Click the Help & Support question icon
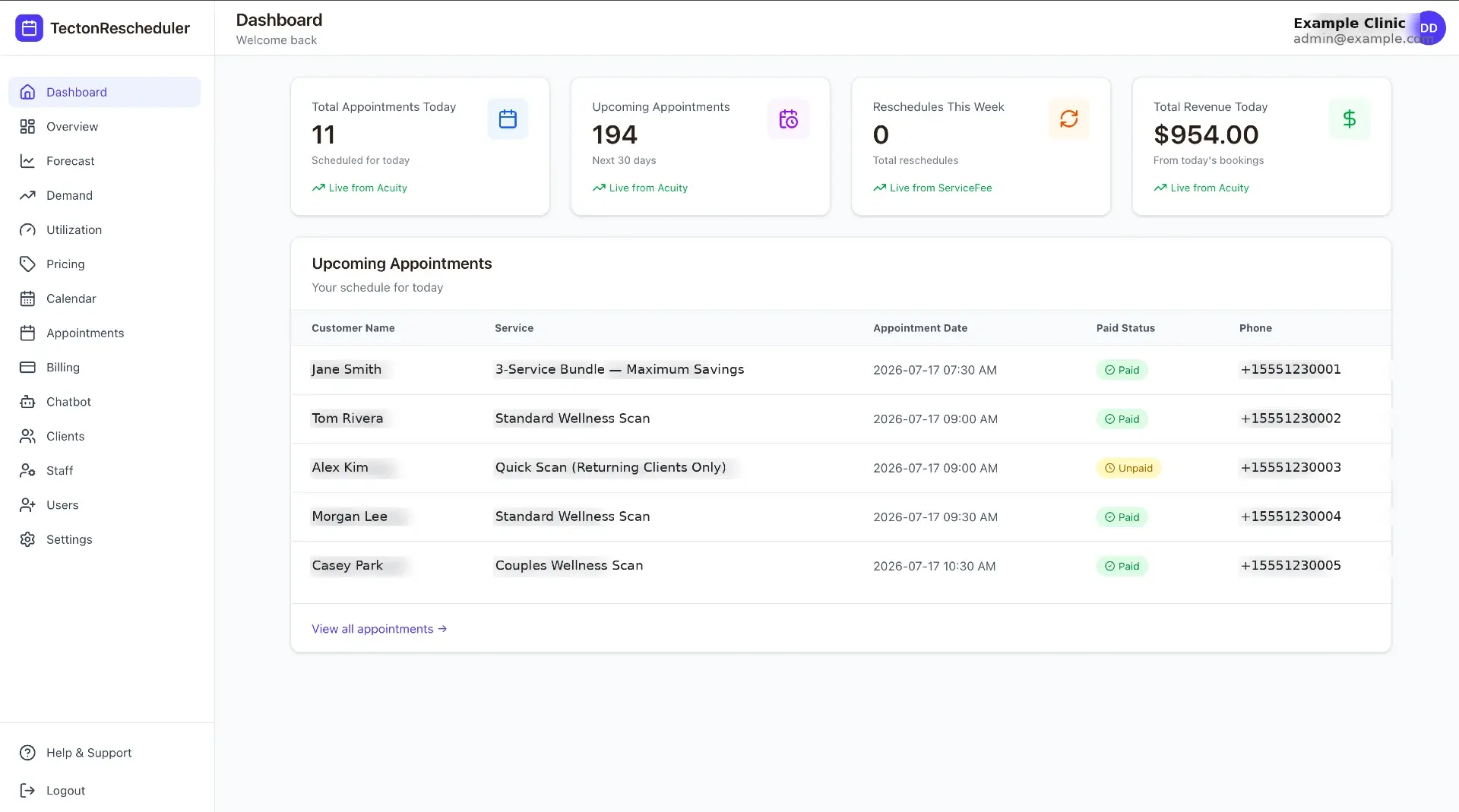The image size is (1459, 812). pyautogui.click(x=27, y=753)
